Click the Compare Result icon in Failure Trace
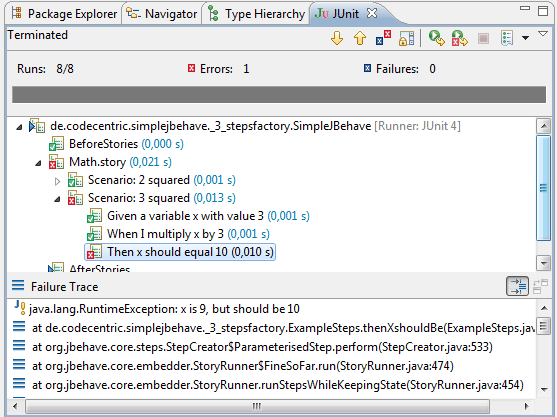 540,286
